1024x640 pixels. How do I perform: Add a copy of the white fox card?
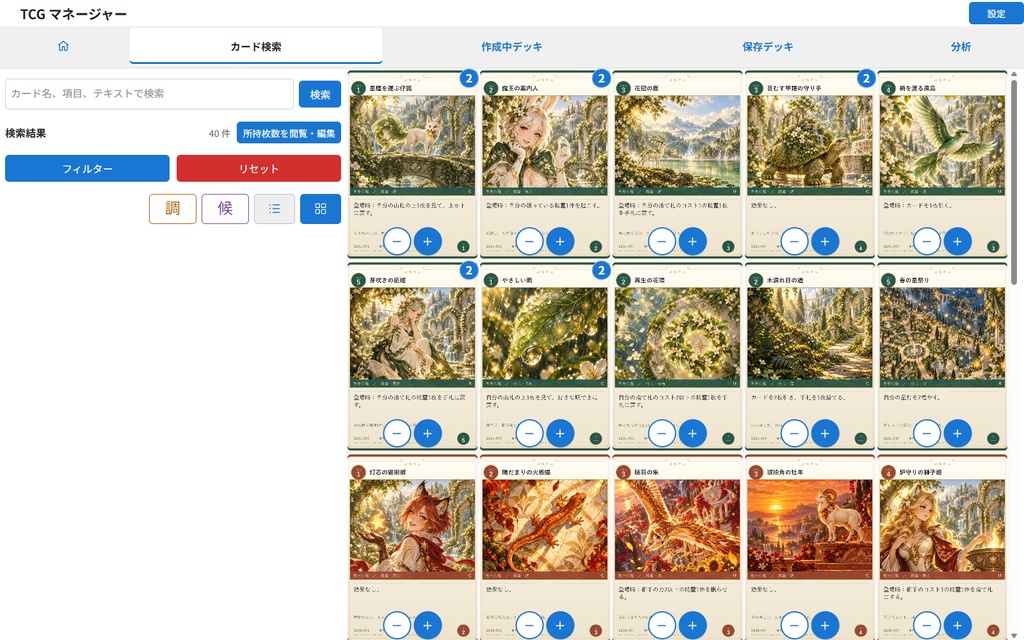[428, 242]
